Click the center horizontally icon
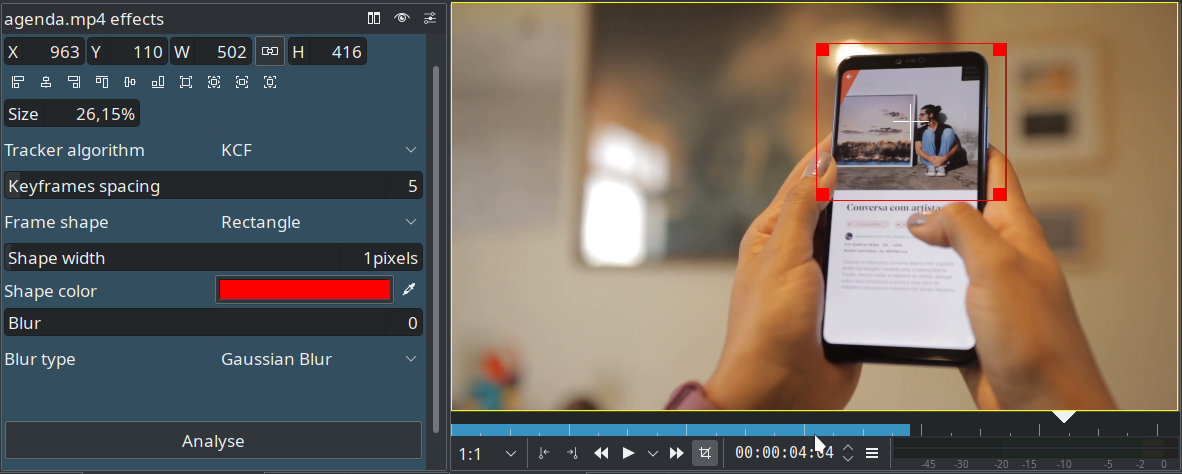1182x474 pixels. click(46, 82)
